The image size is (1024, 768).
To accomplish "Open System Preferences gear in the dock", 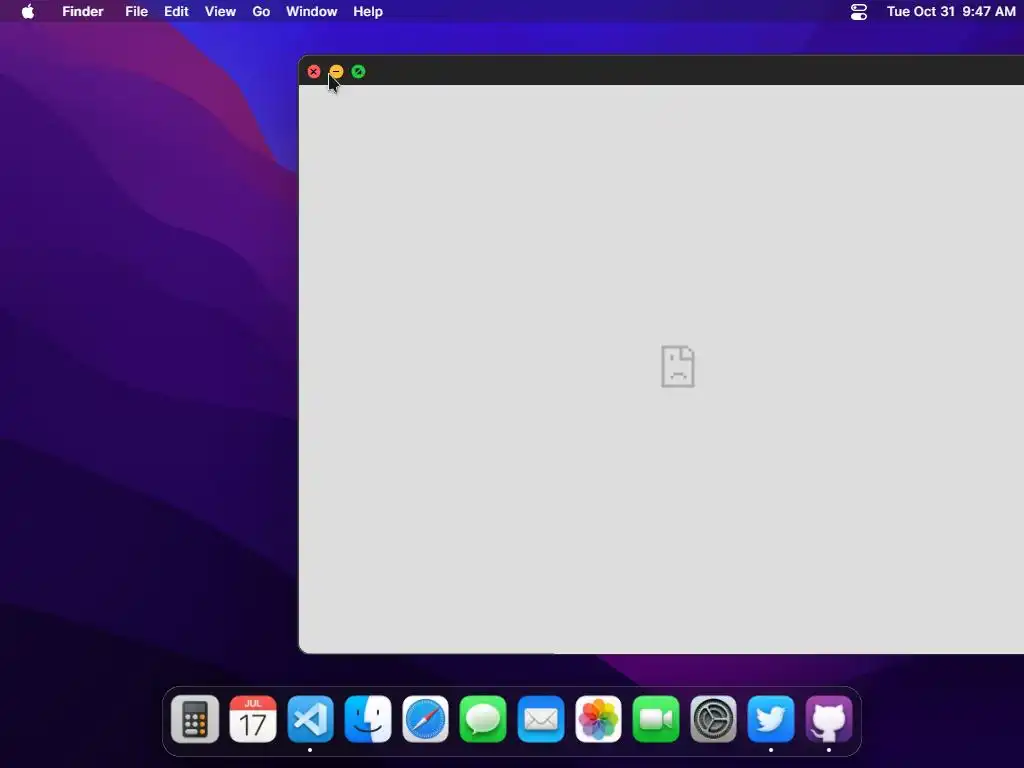I will (713, 719).
